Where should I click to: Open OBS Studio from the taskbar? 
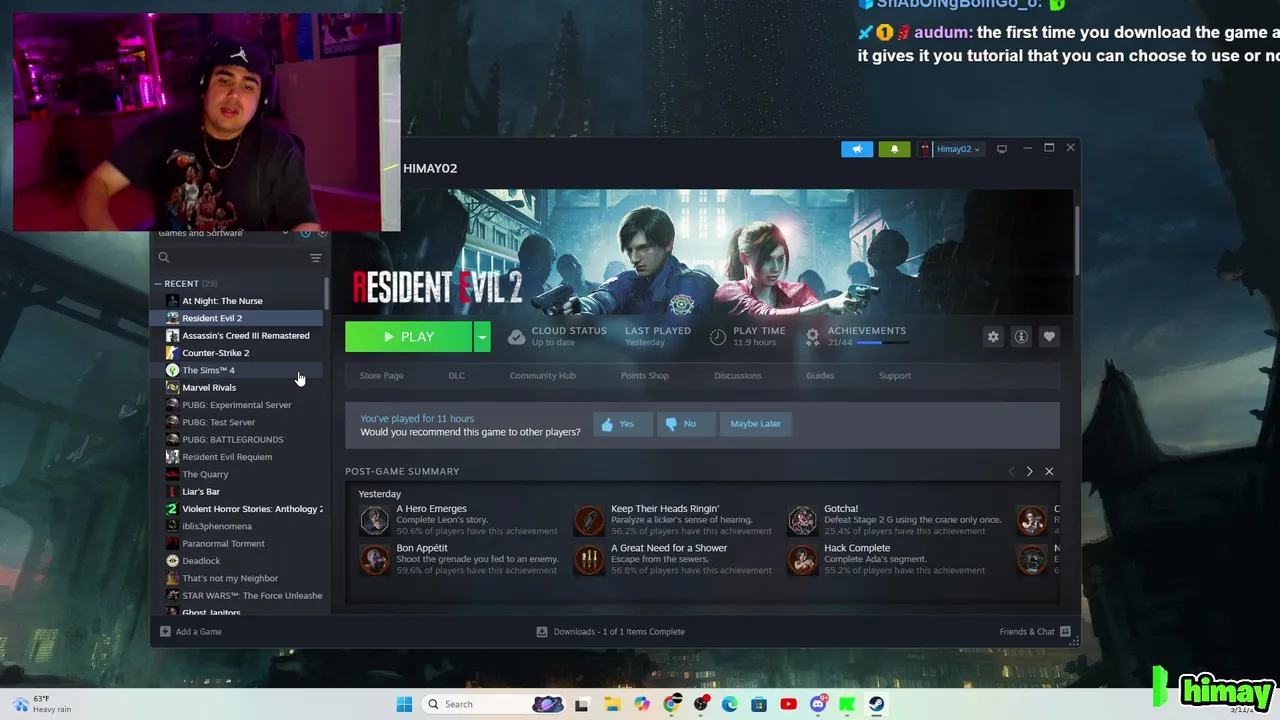[x=700, y=704]
